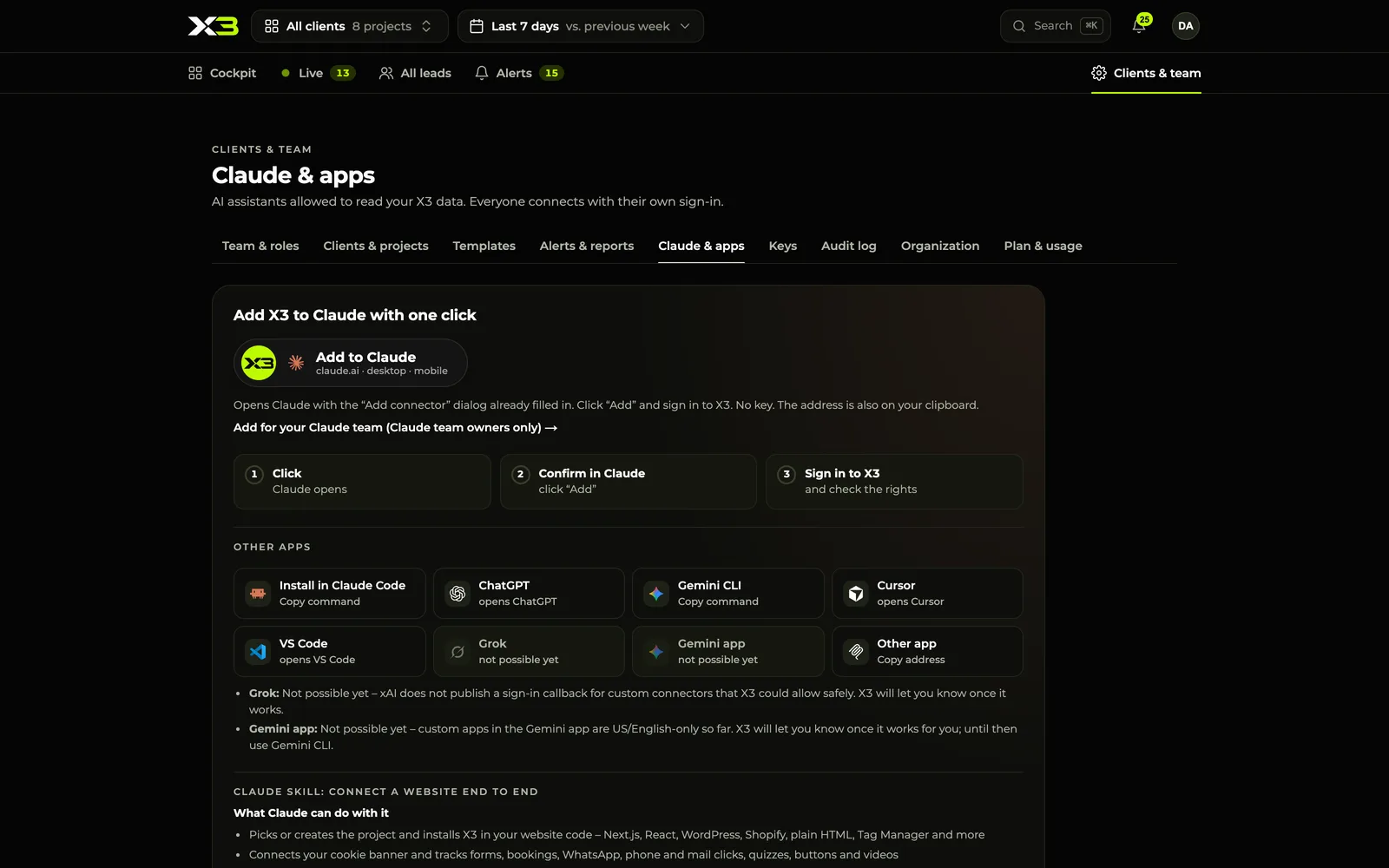The height and width of the screenshot is (868, 1389).
Task: Click the Grok logo icon
Action: tap(458, 652)
